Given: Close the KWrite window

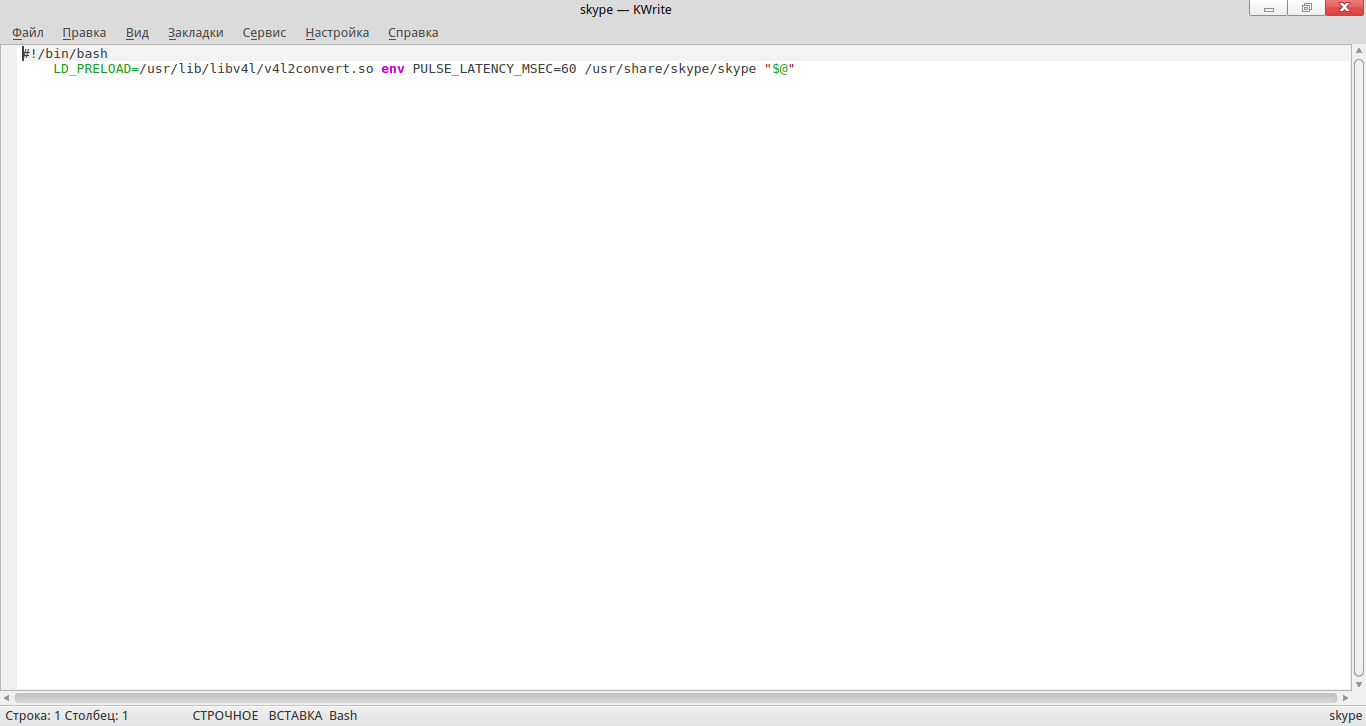Looking at the screenshot, I should tap(1343, 8).
